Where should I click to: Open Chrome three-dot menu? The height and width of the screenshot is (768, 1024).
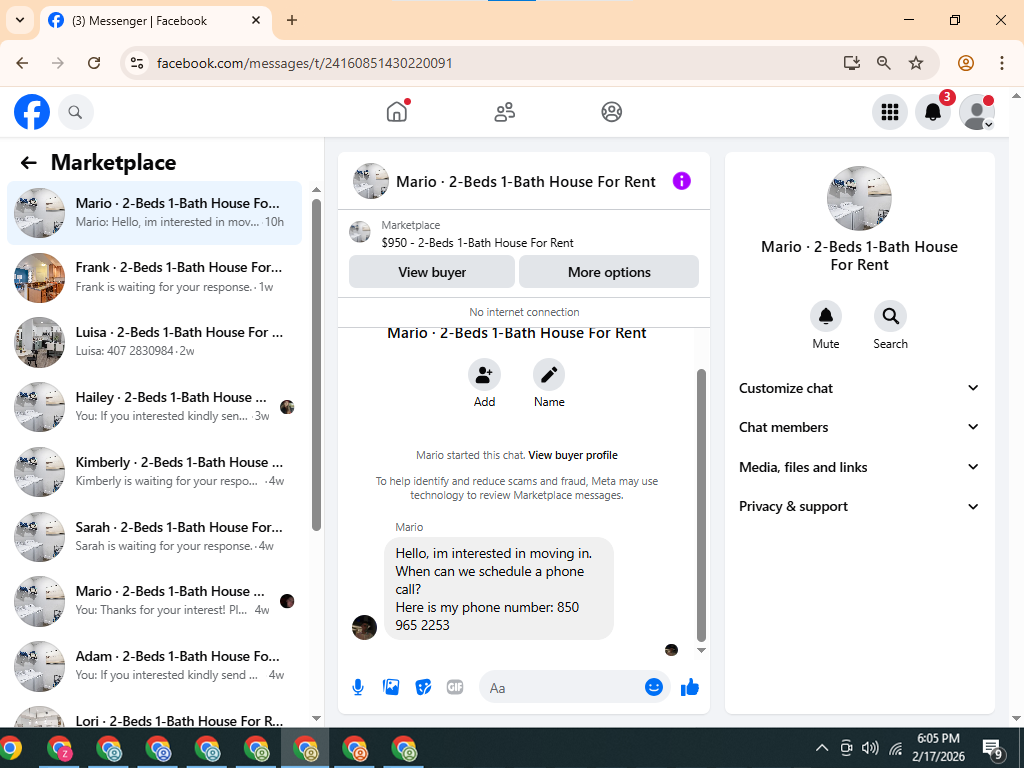(x=1001, y=63)
